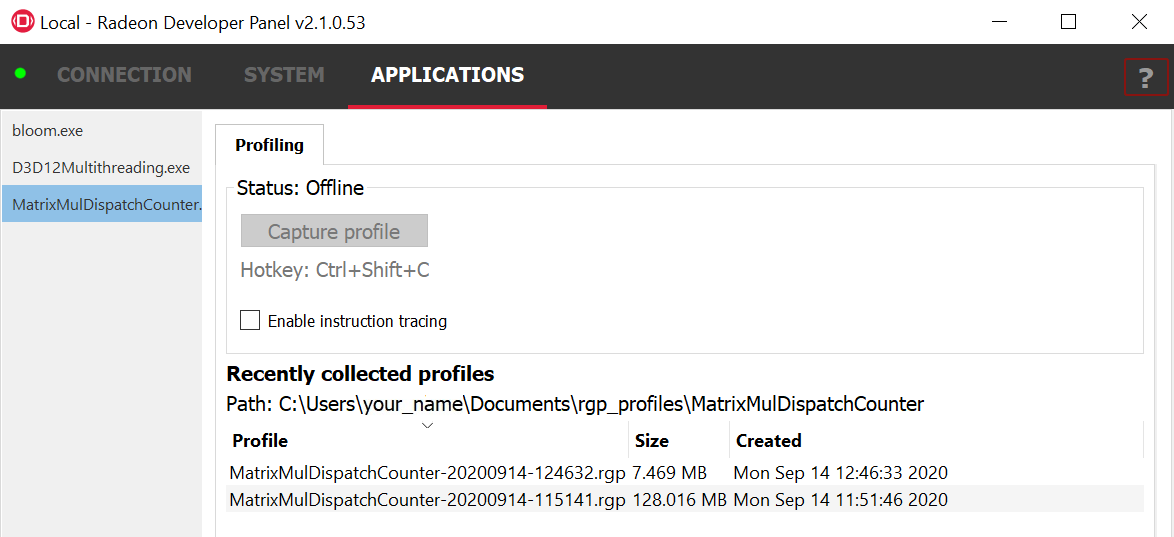The image size is (1174, 537).
Task: Select the 115141.rgp profile row
Action: 427,500
